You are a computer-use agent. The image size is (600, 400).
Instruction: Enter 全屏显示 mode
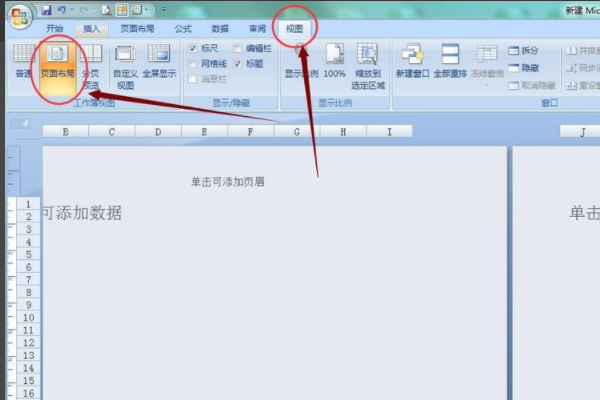point(159,61)
